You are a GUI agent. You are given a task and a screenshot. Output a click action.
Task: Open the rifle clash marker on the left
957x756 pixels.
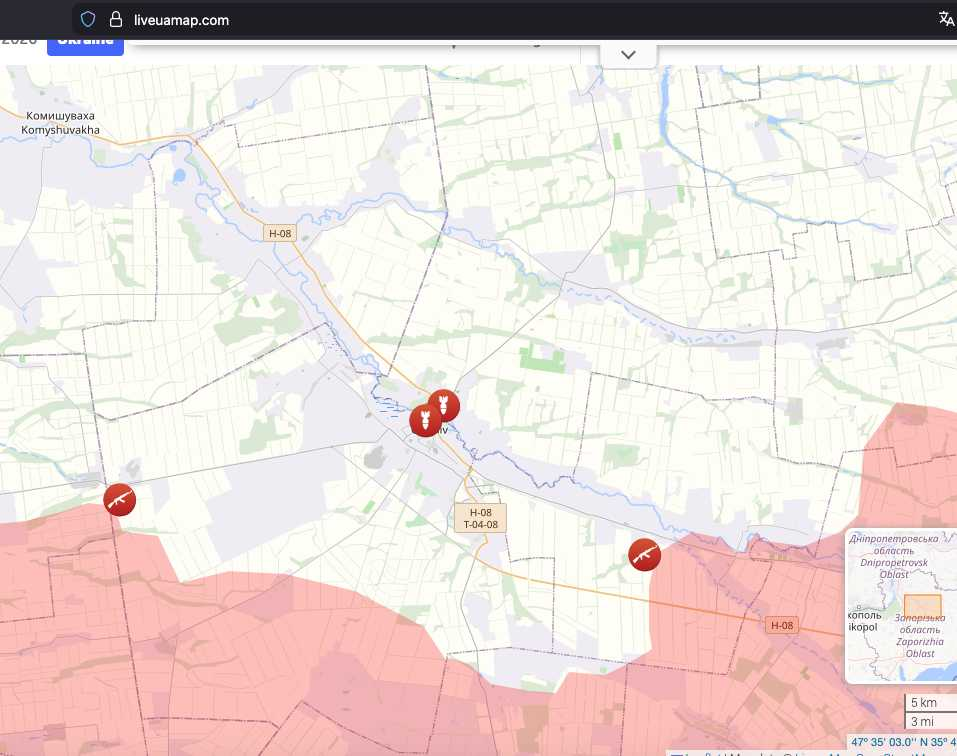pos(120,499)
